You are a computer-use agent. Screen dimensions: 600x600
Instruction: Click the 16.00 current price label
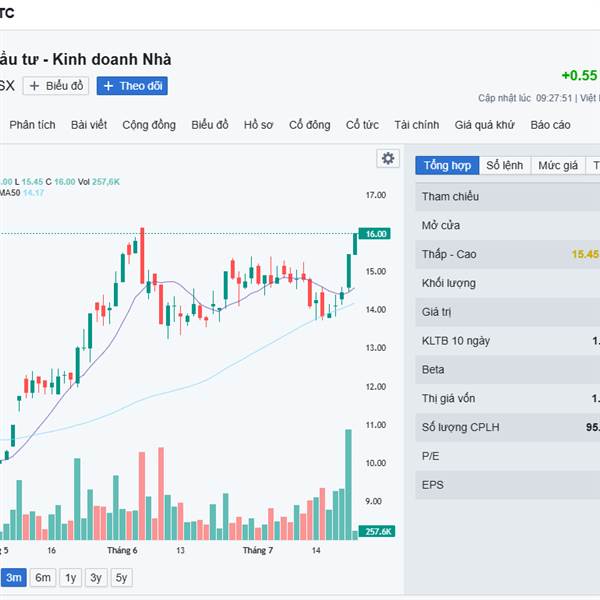click(375, 234)
